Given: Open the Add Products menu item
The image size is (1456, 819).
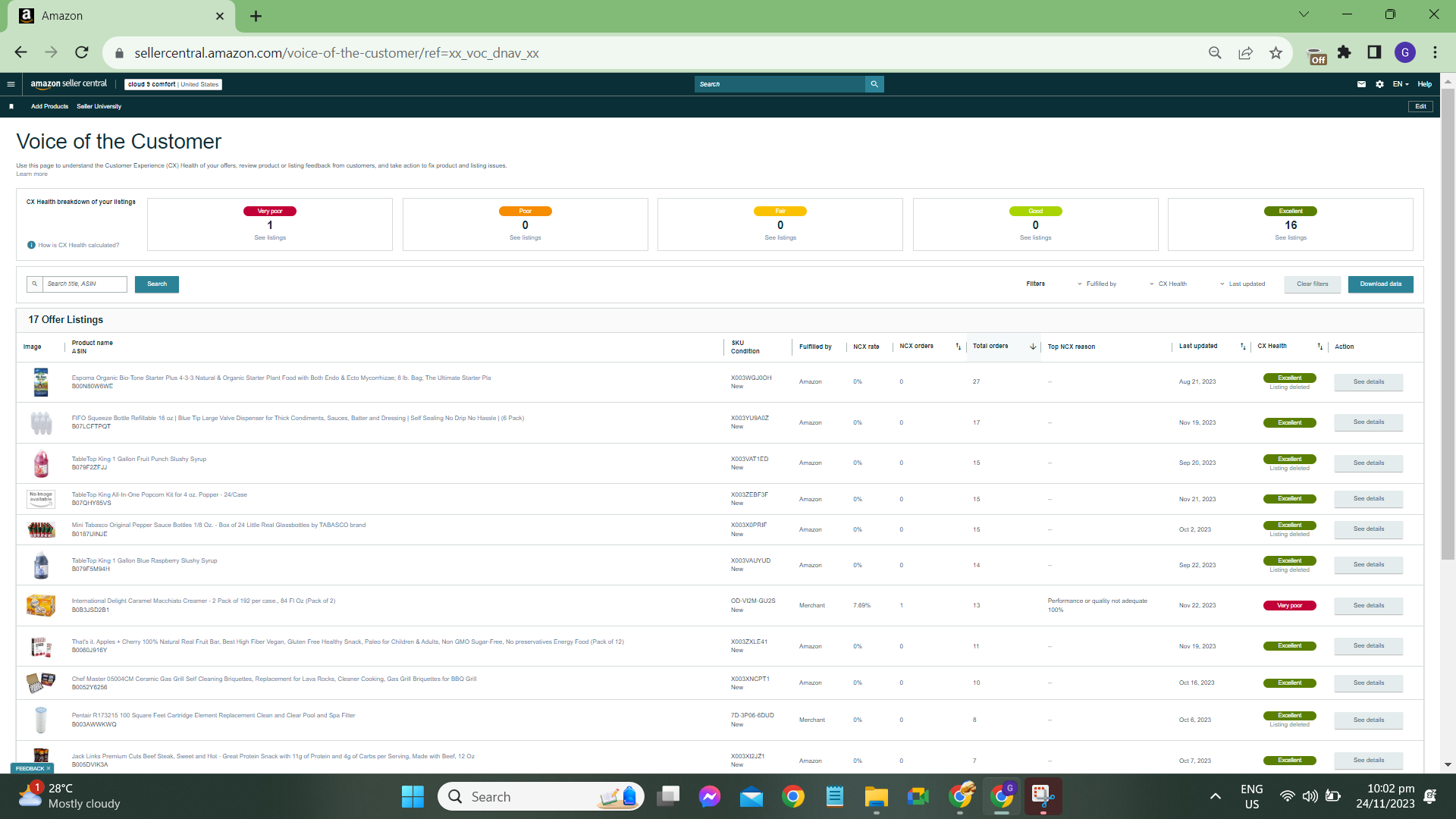Looking at the screenshot, I should (49, 106).
